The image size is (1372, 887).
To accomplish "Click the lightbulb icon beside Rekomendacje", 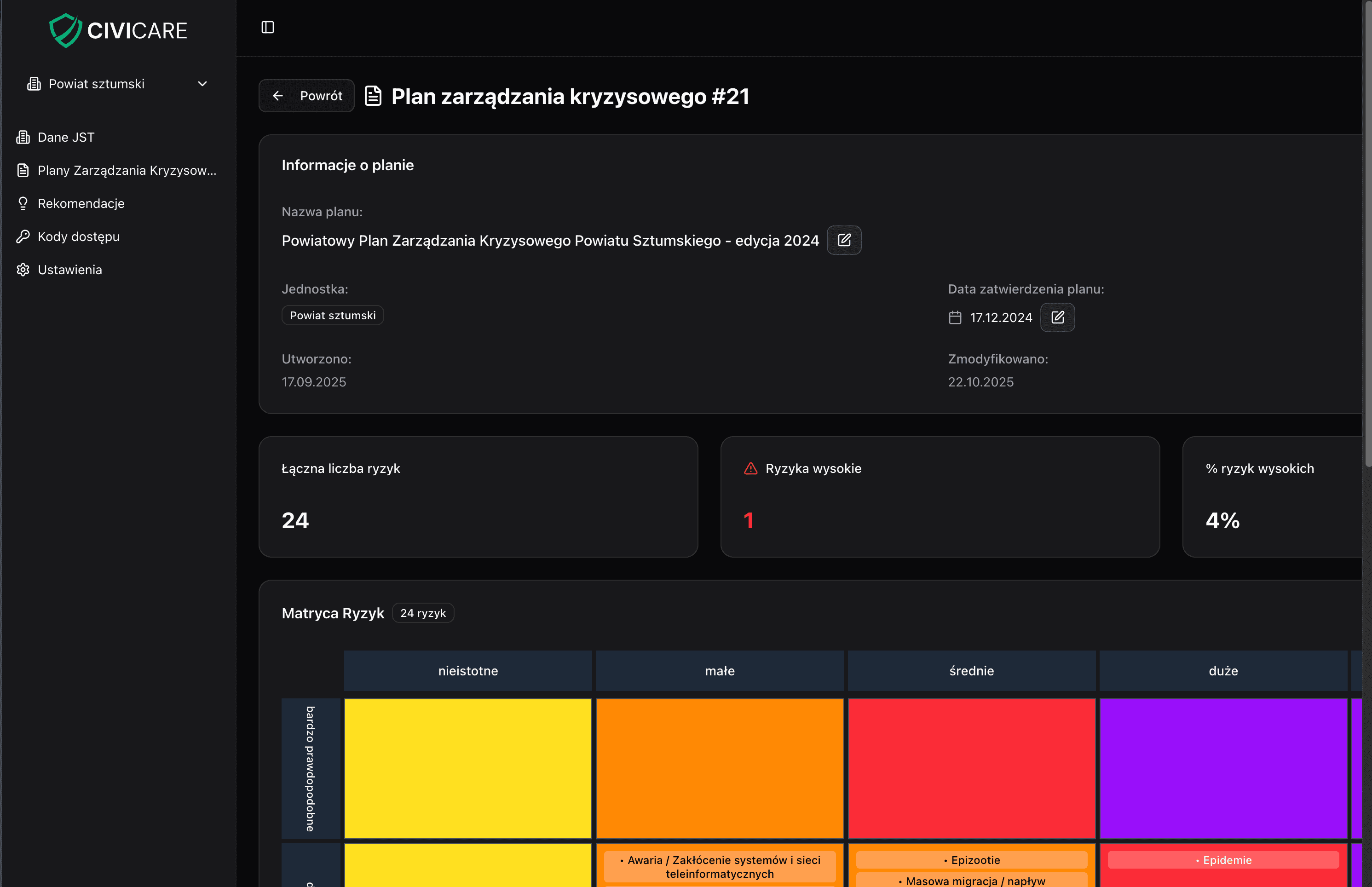I will (23, 203).
